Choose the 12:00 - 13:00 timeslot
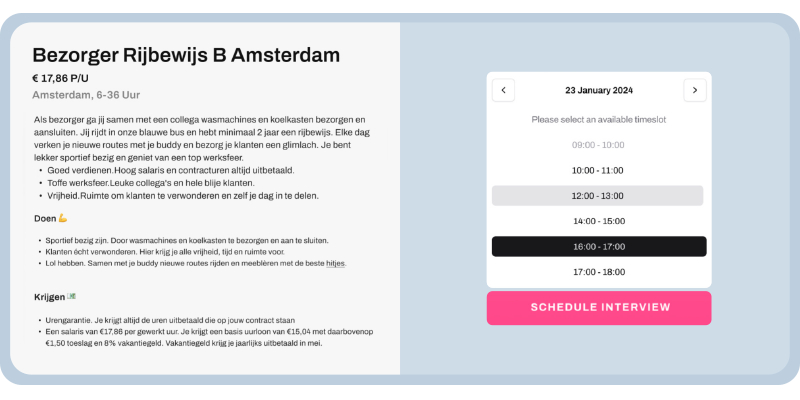The height and width of the screenshot is (400, 800). 597,196
